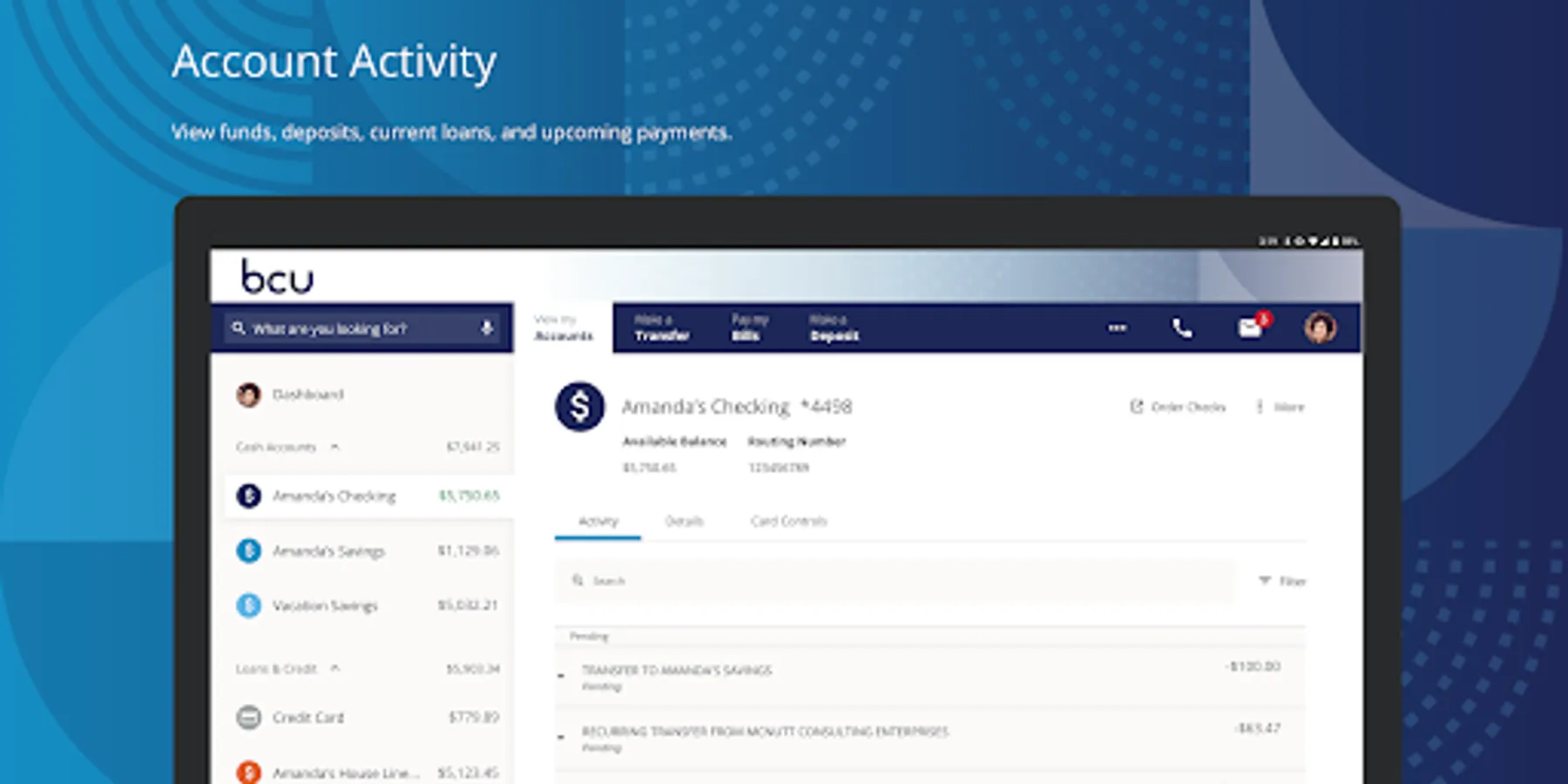Click the $5,123.45 house line balance
Viewport: 1568px width, 784px height.
coord(469,772)
